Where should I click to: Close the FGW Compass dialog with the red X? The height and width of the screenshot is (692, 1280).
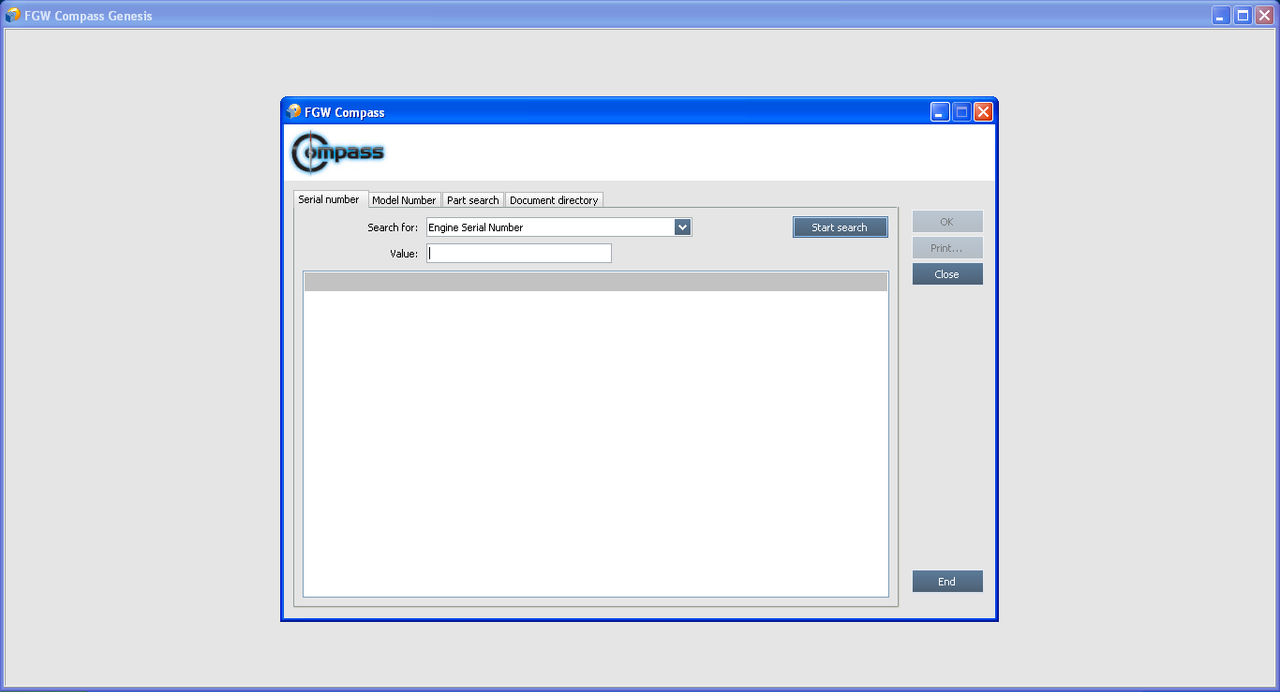[x=983, y=112]
